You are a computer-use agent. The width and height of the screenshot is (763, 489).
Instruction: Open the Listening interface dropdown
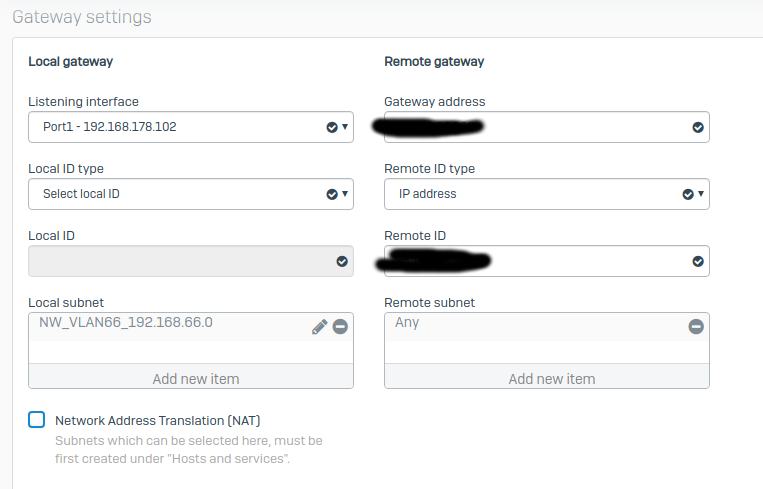(191, 127)
